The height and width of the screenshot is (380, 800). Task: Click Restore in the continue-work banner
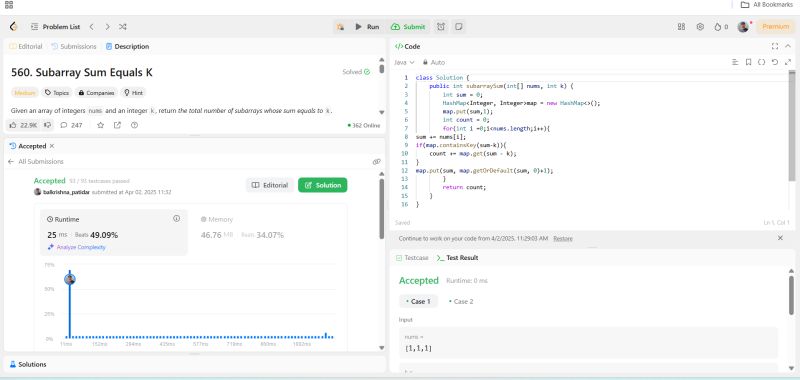563,239
